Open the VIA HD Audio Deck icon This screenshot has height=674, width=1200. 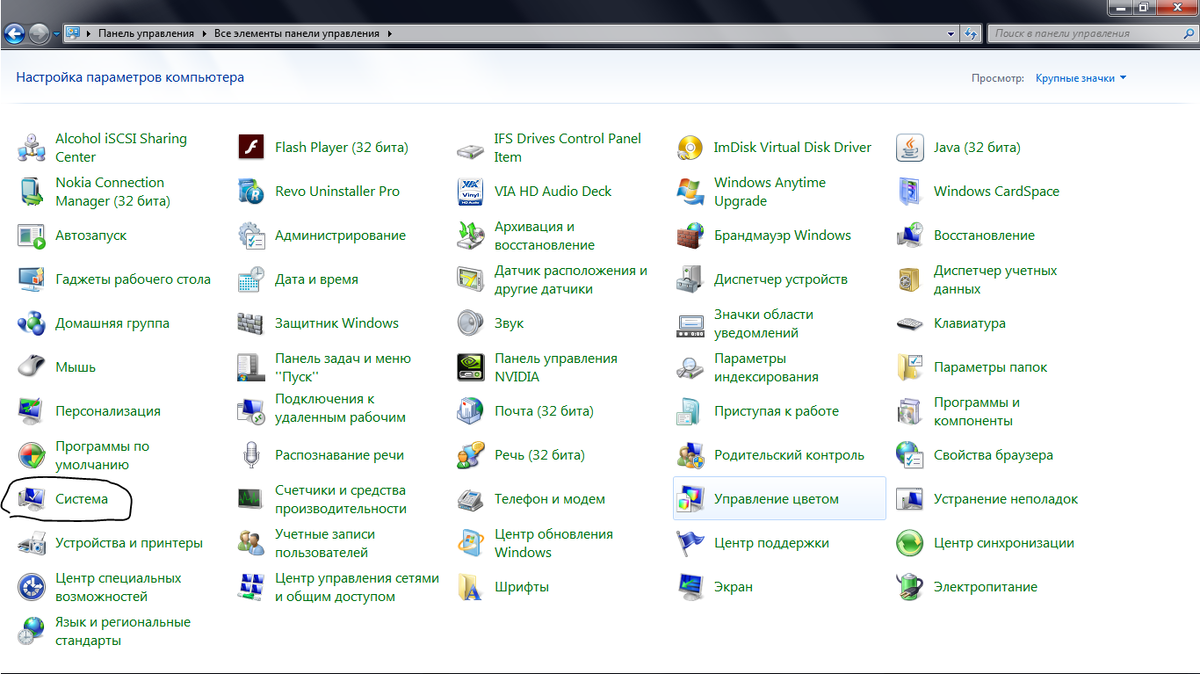click(471, 191)
